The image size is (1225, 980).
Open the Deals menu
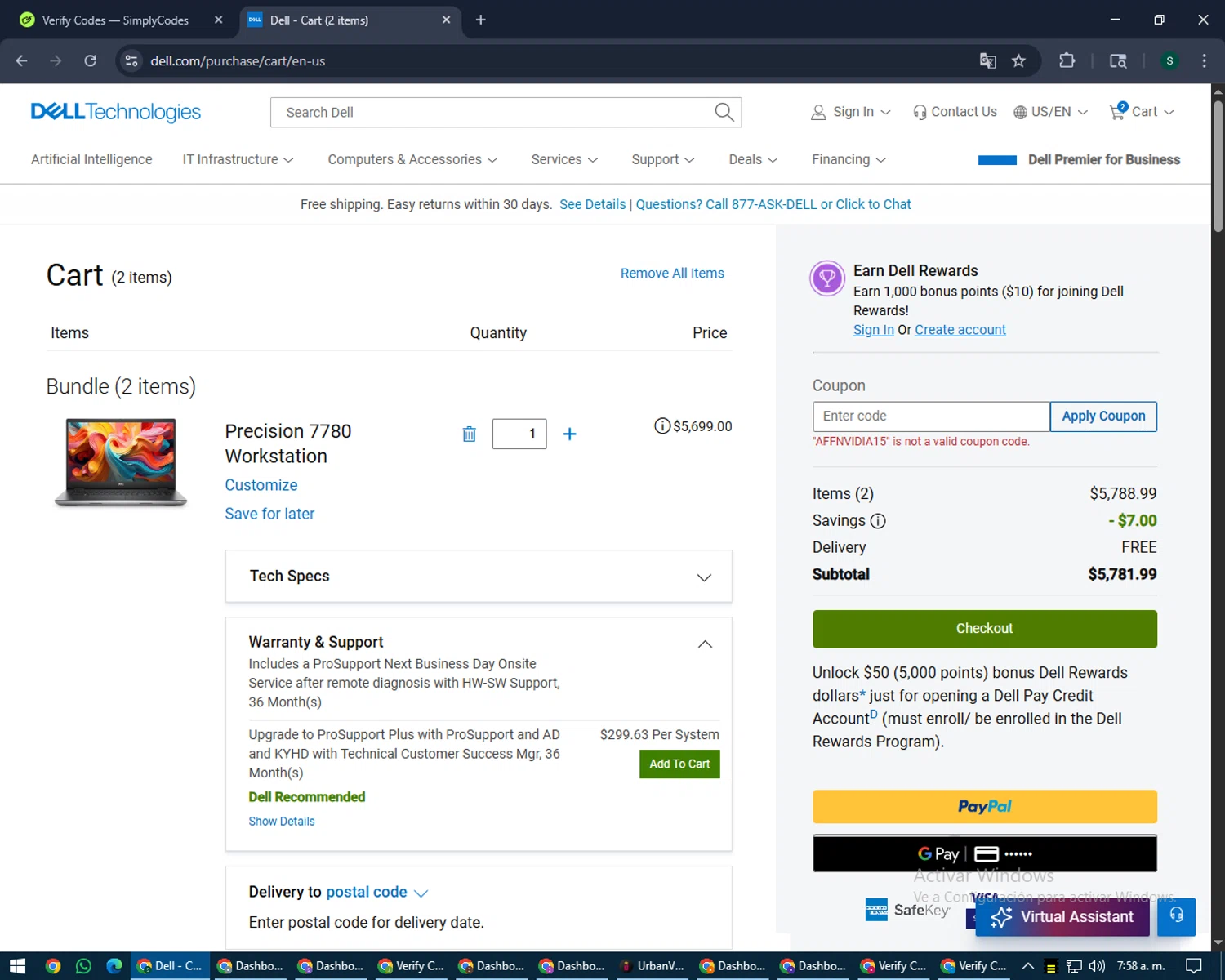click(753, 160)
